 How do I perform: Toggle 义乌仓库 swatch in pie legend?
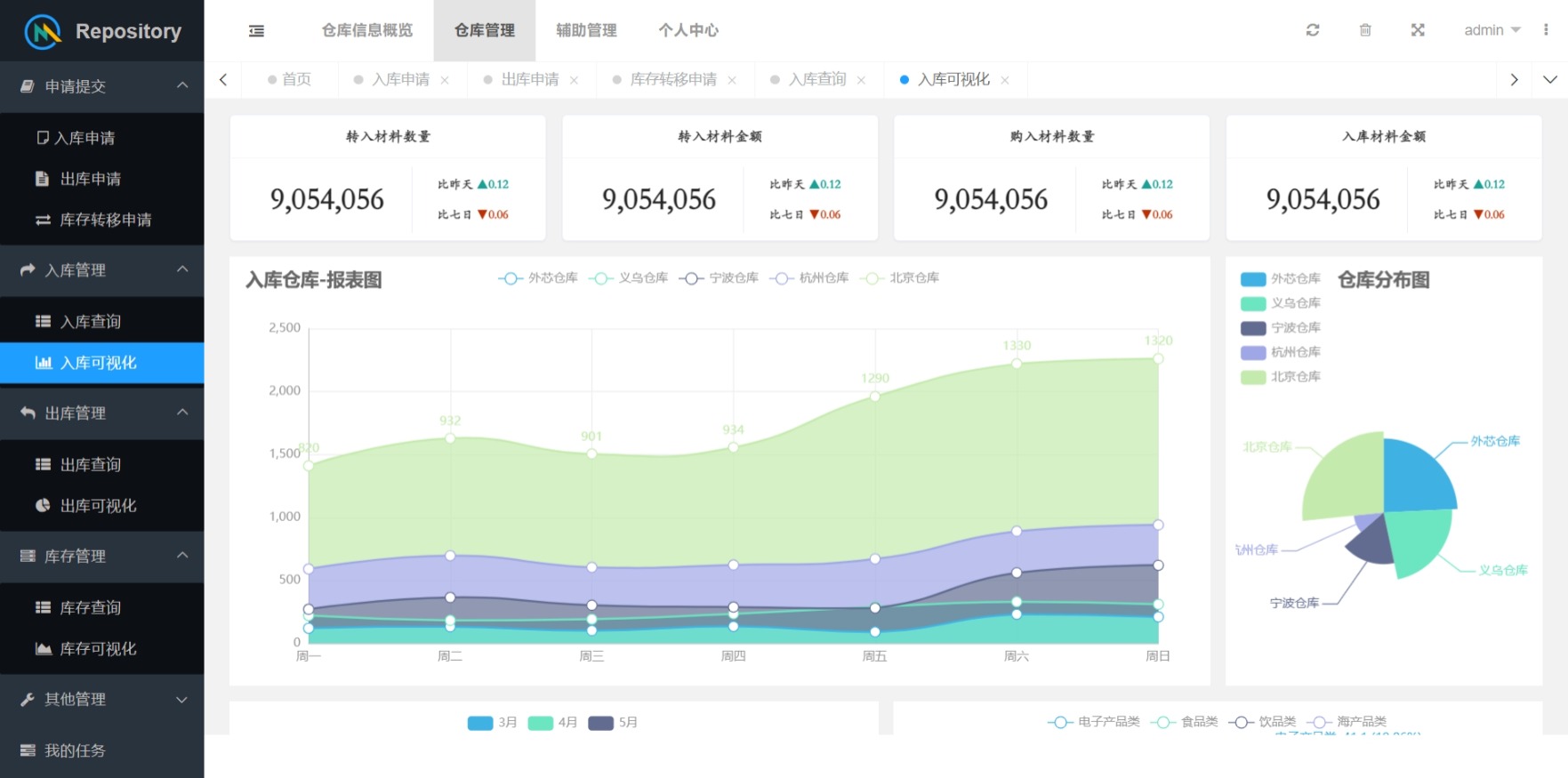pos(1253,304)
